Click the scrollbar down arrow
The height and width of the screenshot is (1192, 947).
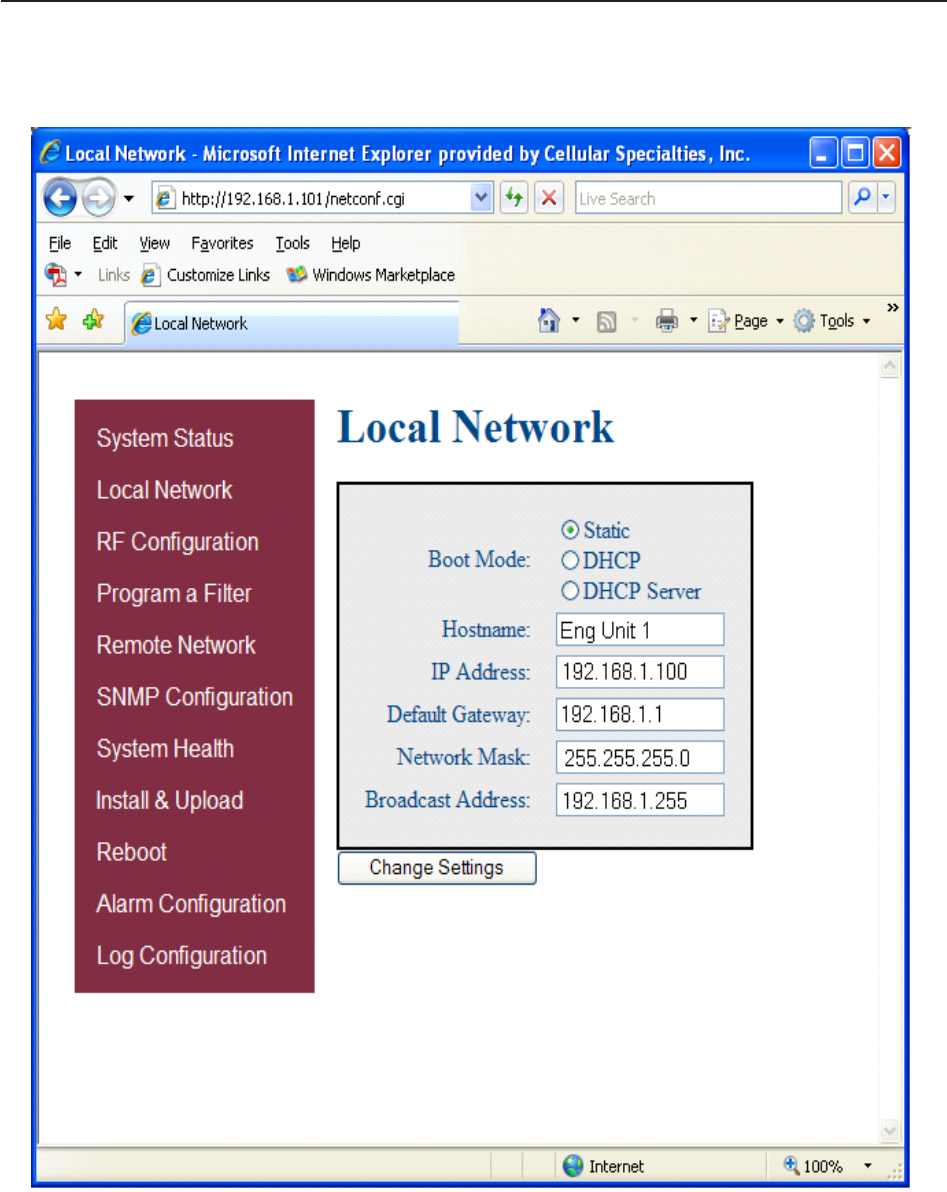889,1130
